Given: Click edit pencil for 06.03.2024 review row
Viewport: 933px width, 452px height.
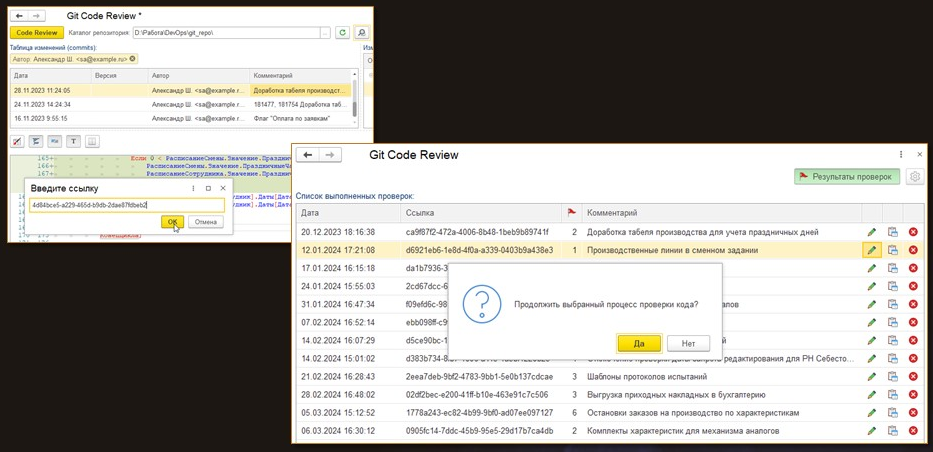Looking at the screenshot, I should [x=872, y=430].
